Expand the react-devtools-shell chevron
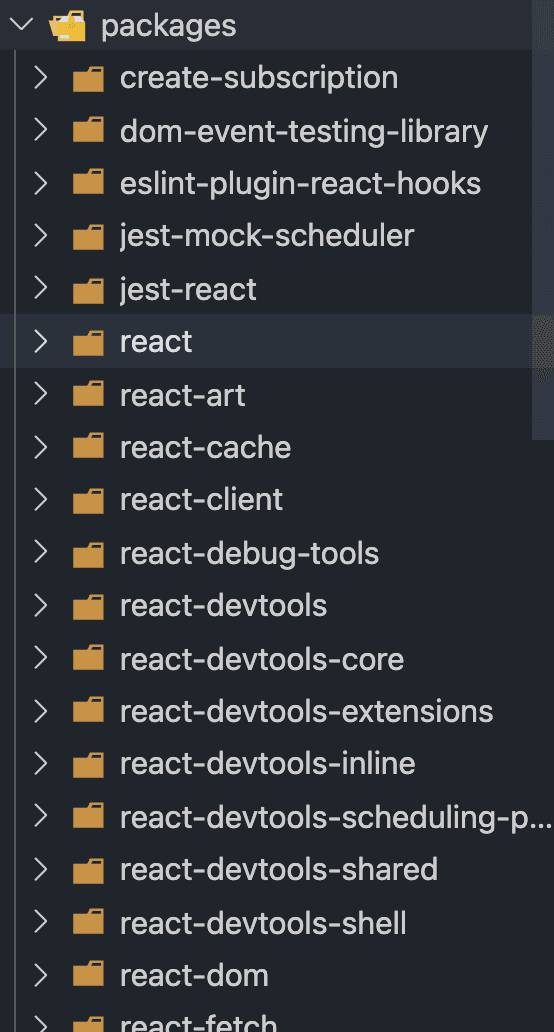The height and width of the screenshot is (1032, 554). 40,923
